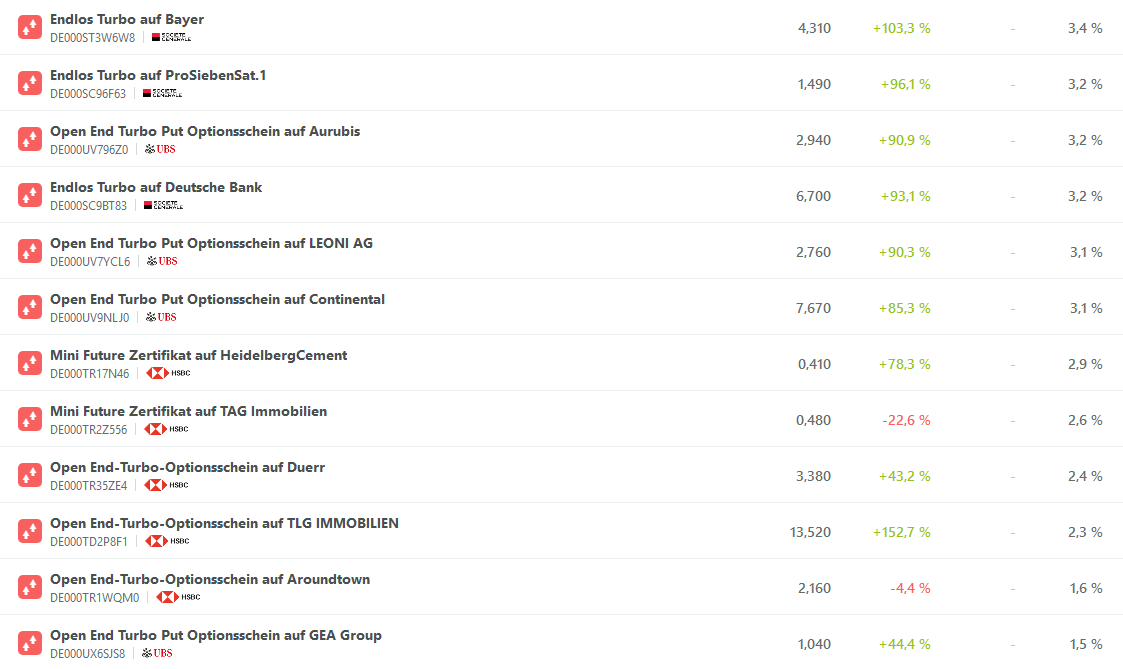Select ISIN DE000TR2Z556
The width and height of the screenshot is (1123, 669).
[x=89, y=429]
